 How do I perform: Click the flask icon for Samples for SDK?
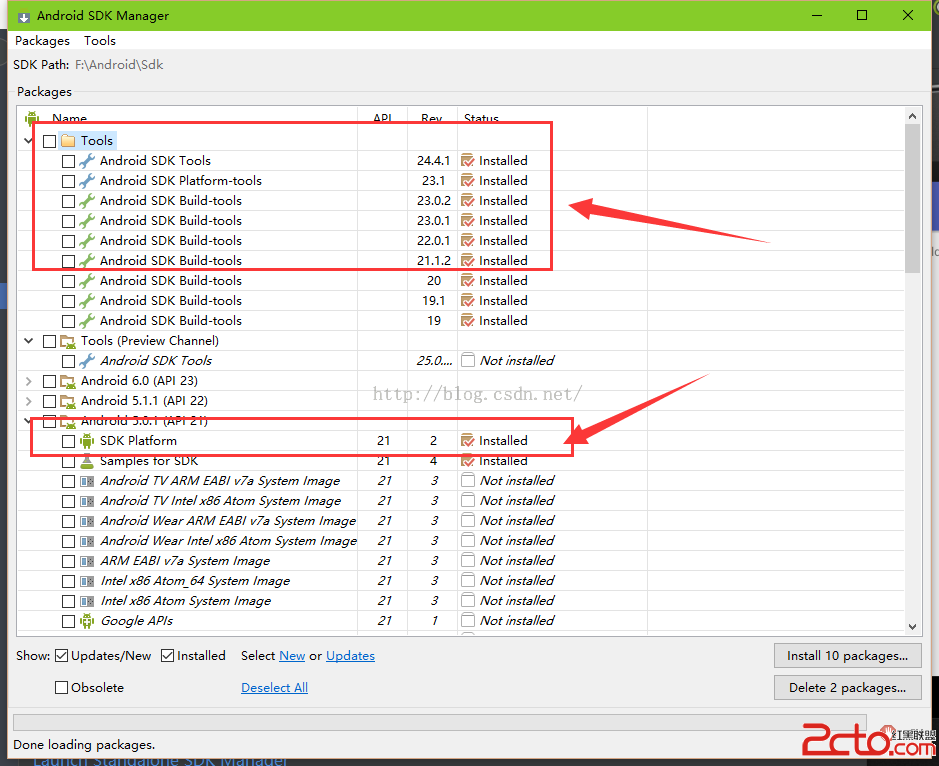[x=87, y=461]
